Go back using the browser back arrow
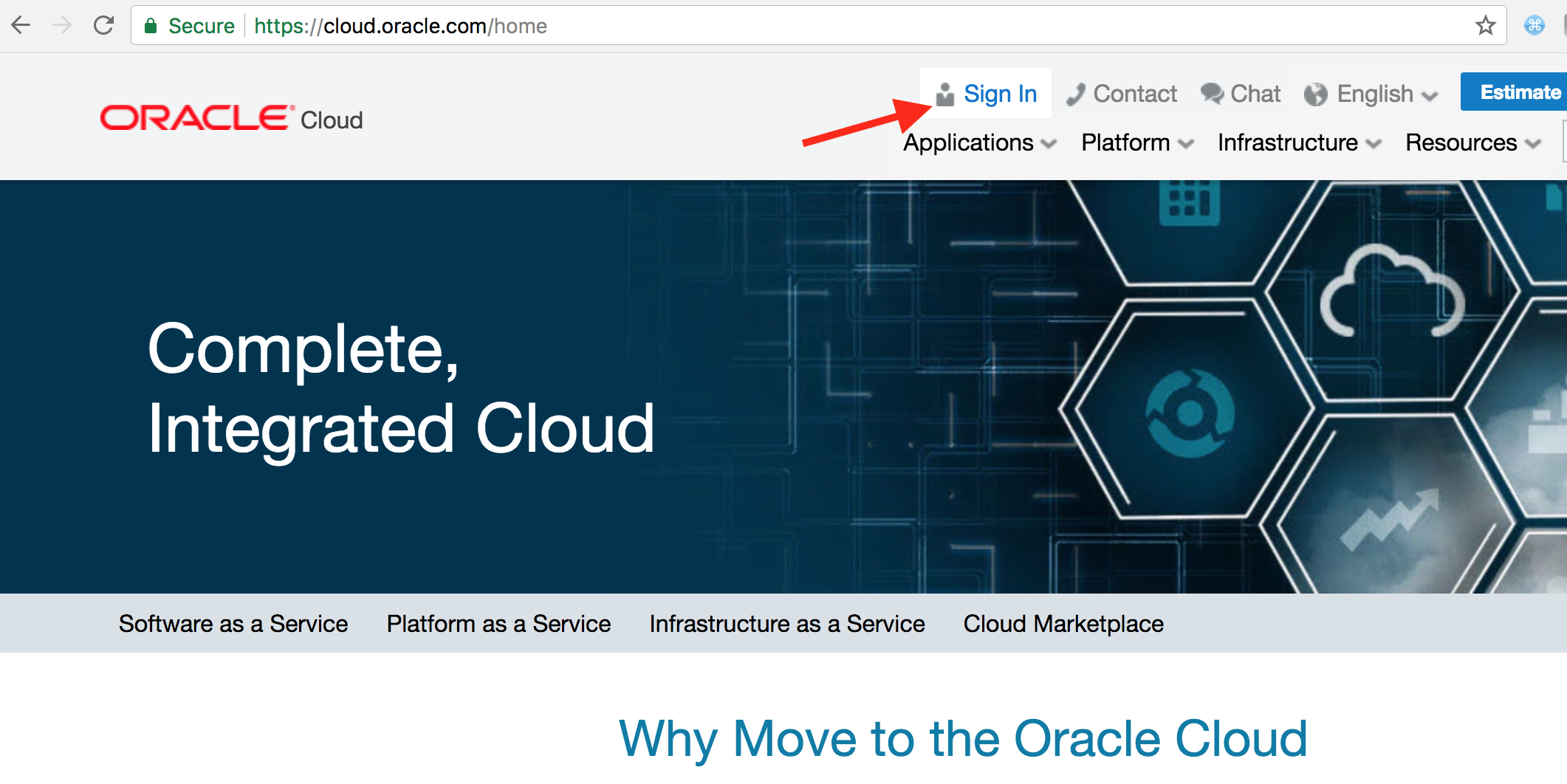This screenshot has height=784, width=1567. pyautogui.click(x=21, y=26)
